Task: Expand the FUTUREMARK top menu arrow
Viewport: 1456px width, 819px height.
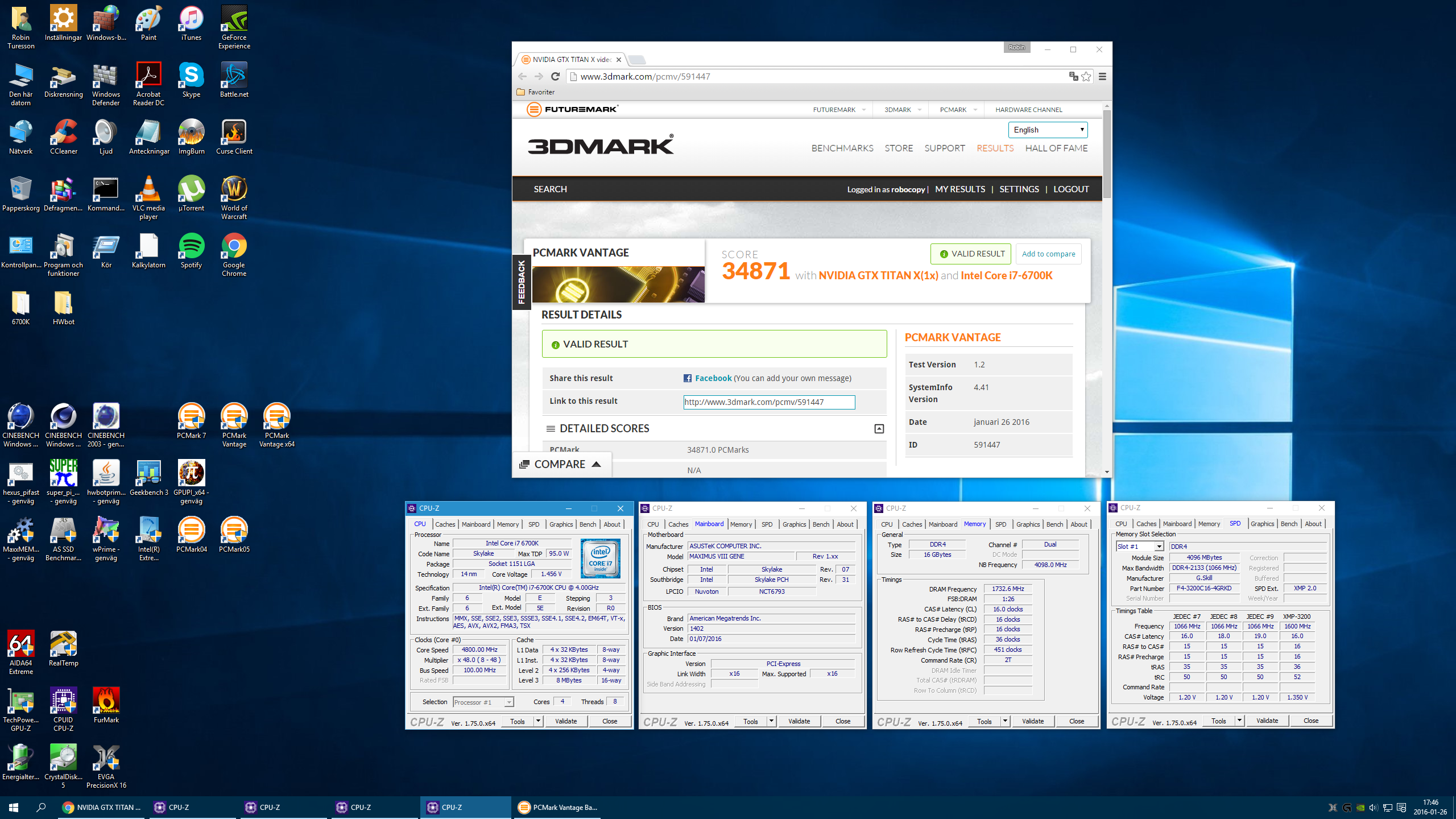Action: click(864, 110)
